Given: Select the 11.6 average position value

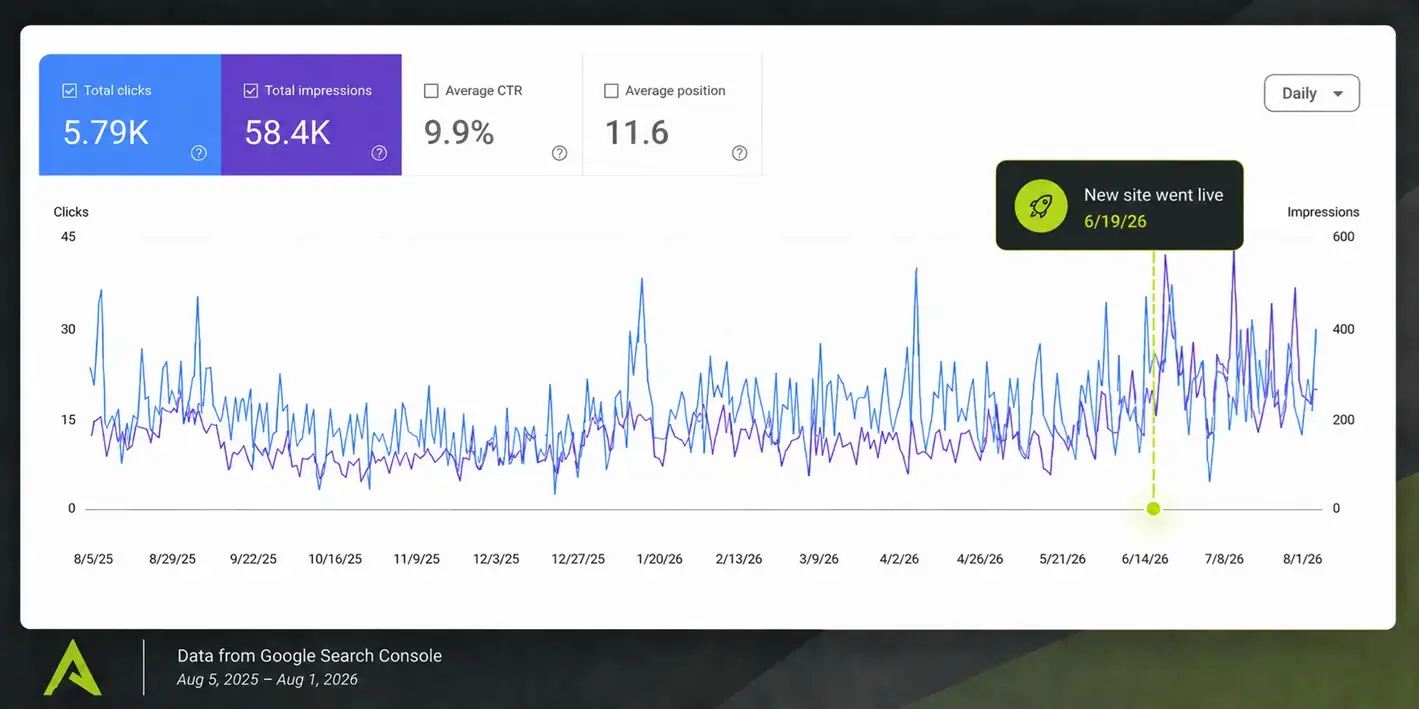Looking at the screenshot, I should tap(637, 132).
